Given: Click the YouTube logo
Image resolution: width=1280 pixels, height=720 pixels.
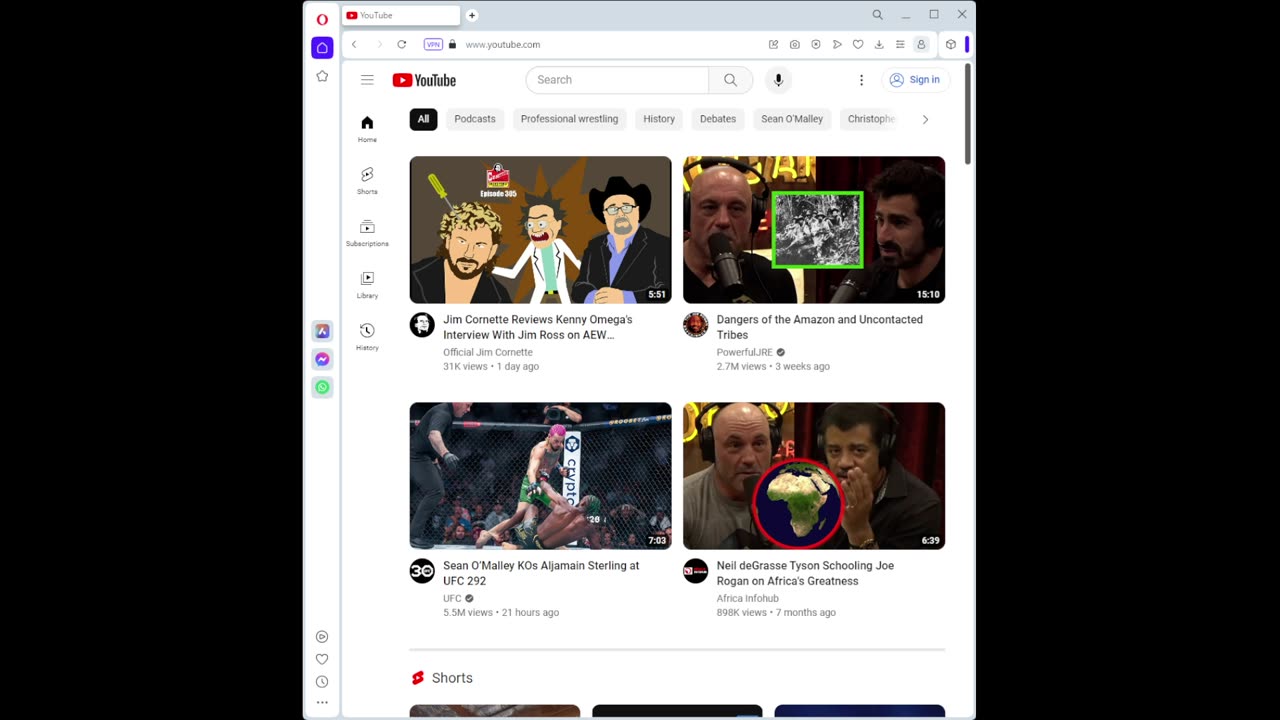Looking at the screenshot, I should [x=424, y=80].
